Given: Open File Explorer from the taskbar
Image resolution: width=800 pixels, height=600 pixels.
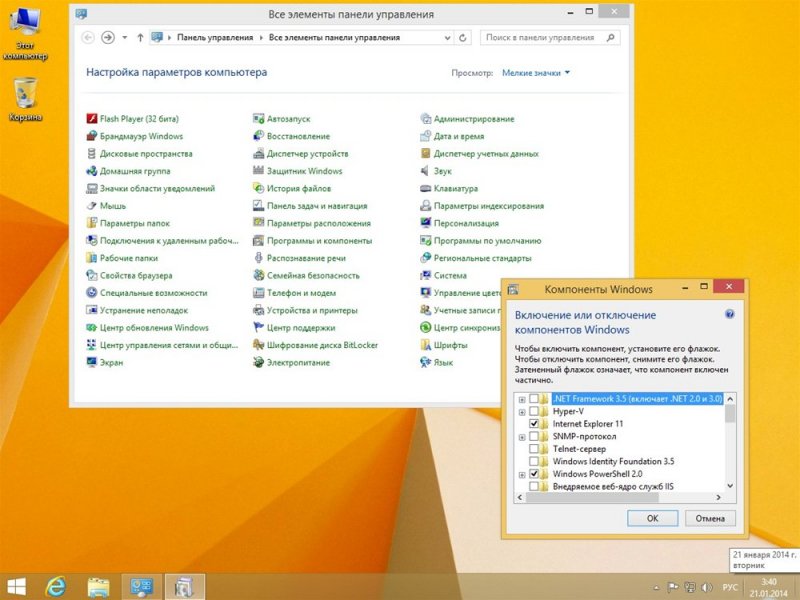Looking at the screenshot, I should coord(98,587).
